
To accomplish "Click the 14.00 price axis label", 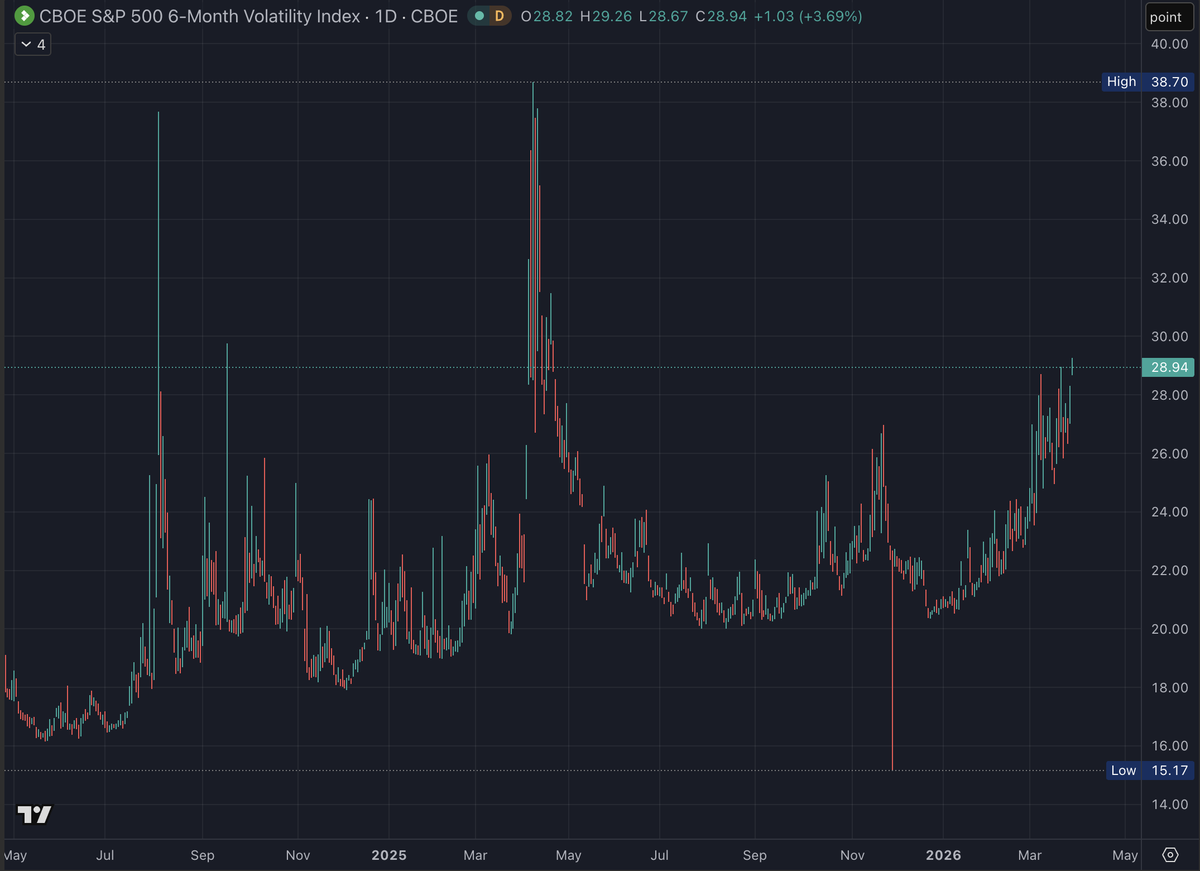I will pos(1169,805).
